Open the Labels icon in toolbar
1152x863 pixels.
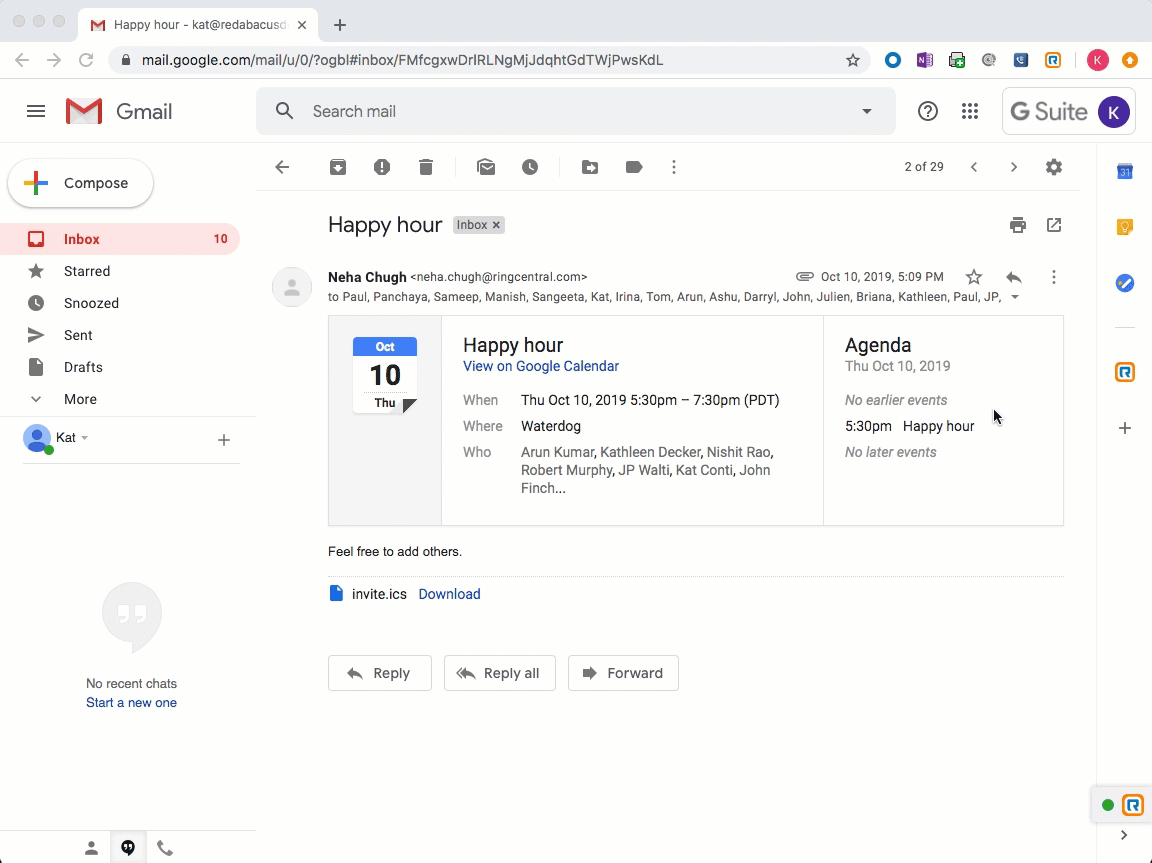[634, 167]
